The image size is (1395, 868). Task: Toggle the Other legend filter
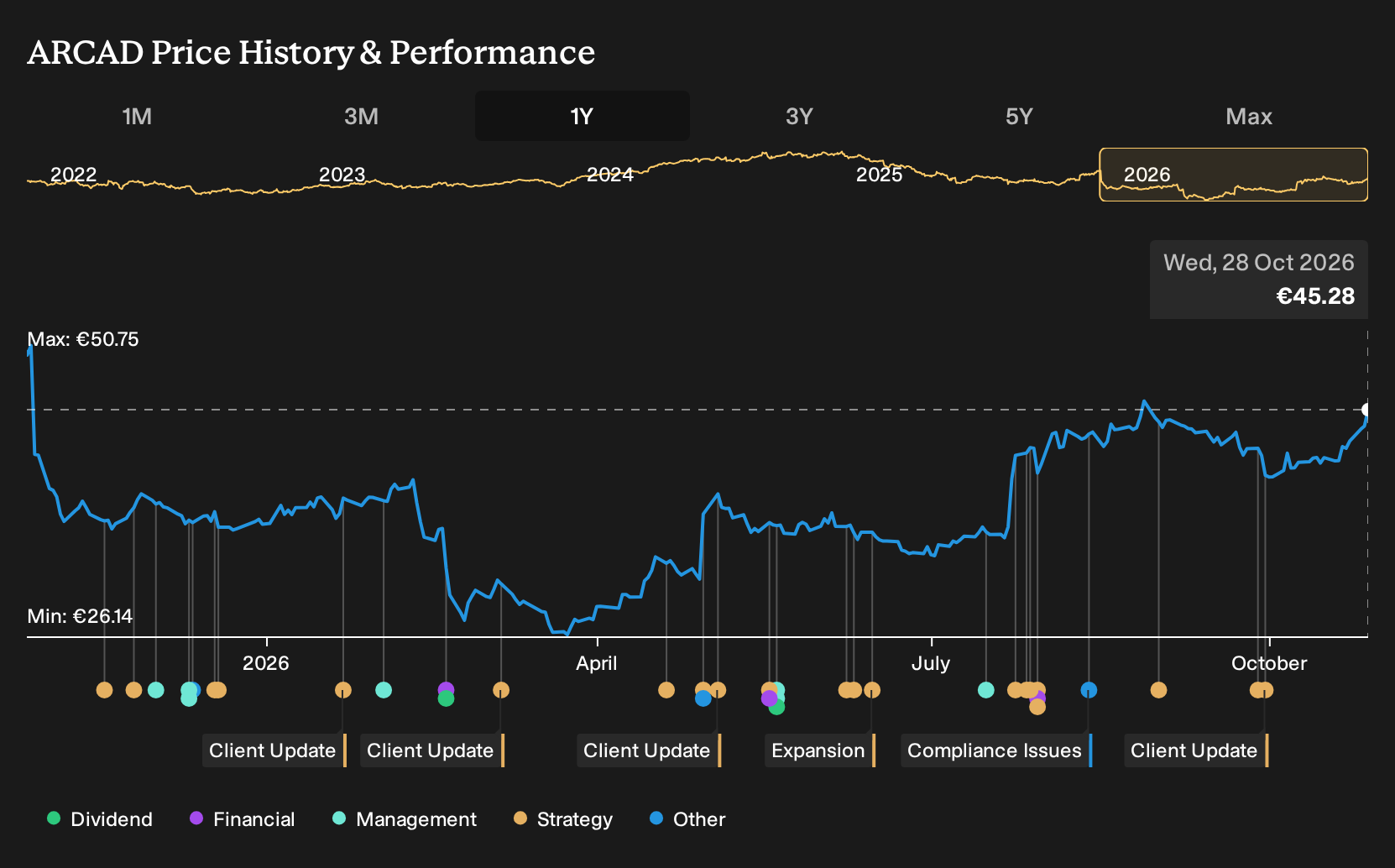[x=687, y=819]
